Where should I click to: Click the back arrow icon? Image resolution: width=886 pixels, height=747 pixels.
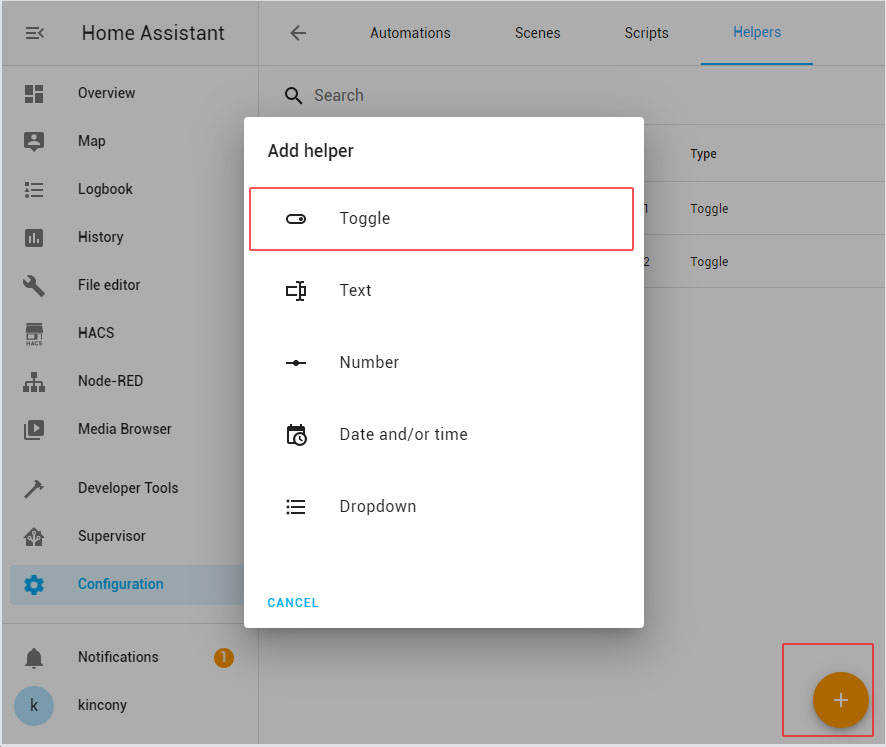(297, 33)
